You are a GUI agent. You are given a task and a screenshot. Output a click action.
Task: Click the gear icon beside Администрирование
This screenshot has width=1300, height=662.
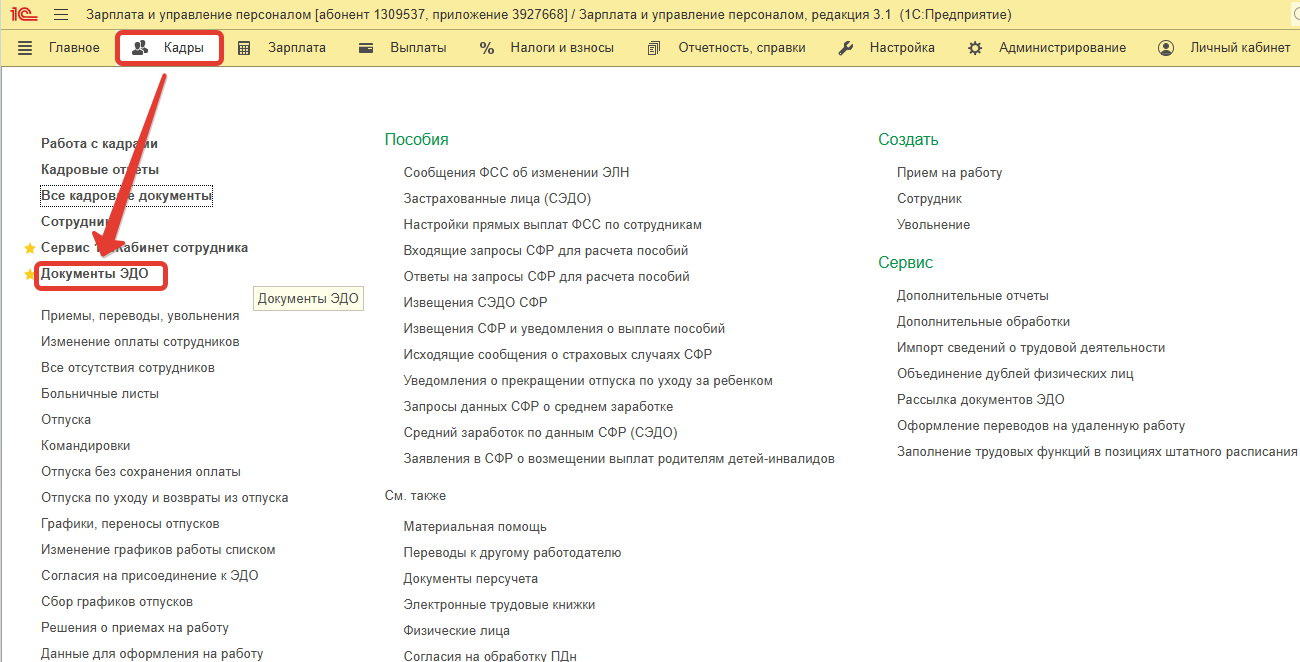(x=975, y=48)
